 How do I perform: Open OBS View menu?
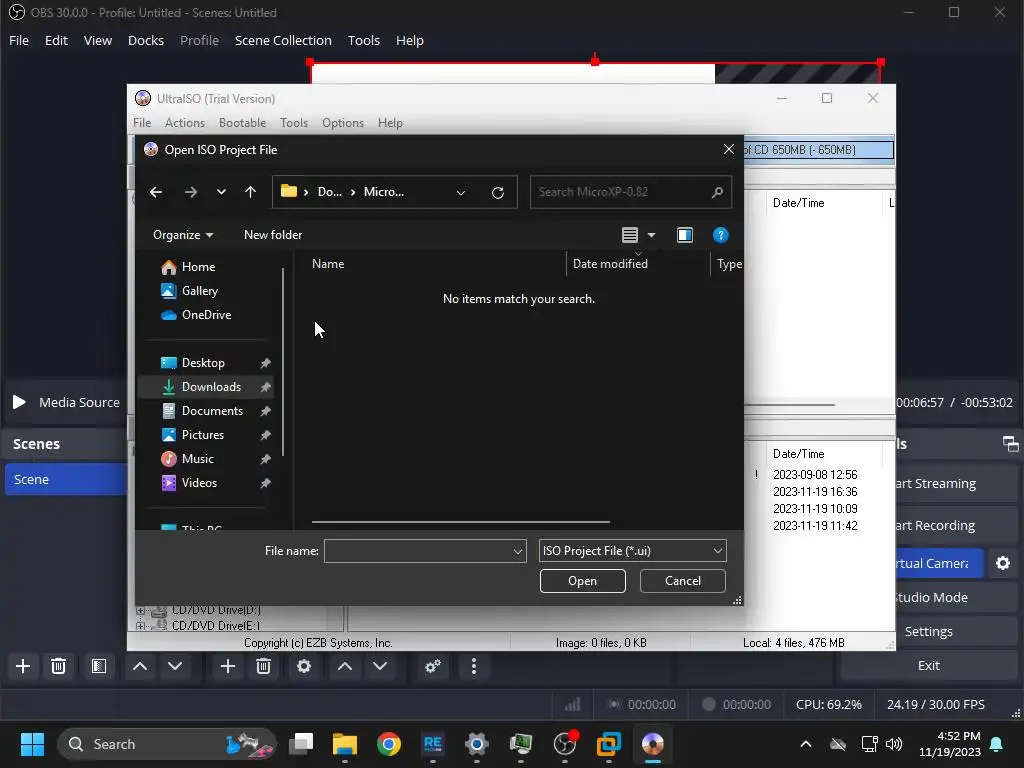coord(97,40)
